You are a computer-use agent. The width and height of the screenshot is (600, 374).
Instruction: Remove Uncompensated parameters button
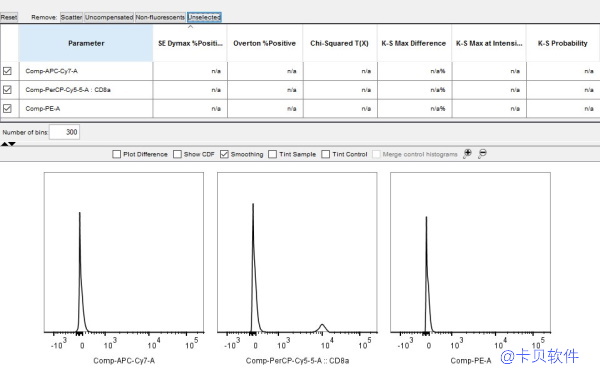(109, 17)
